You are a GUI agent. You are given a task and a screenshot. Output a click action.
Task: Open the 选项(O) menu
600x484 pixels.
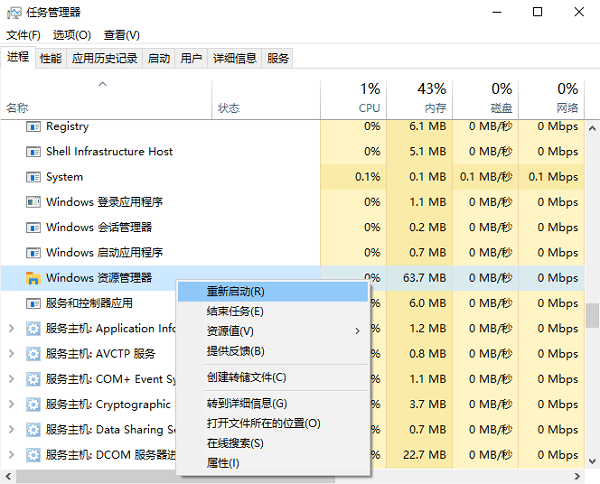click(71, 35)
